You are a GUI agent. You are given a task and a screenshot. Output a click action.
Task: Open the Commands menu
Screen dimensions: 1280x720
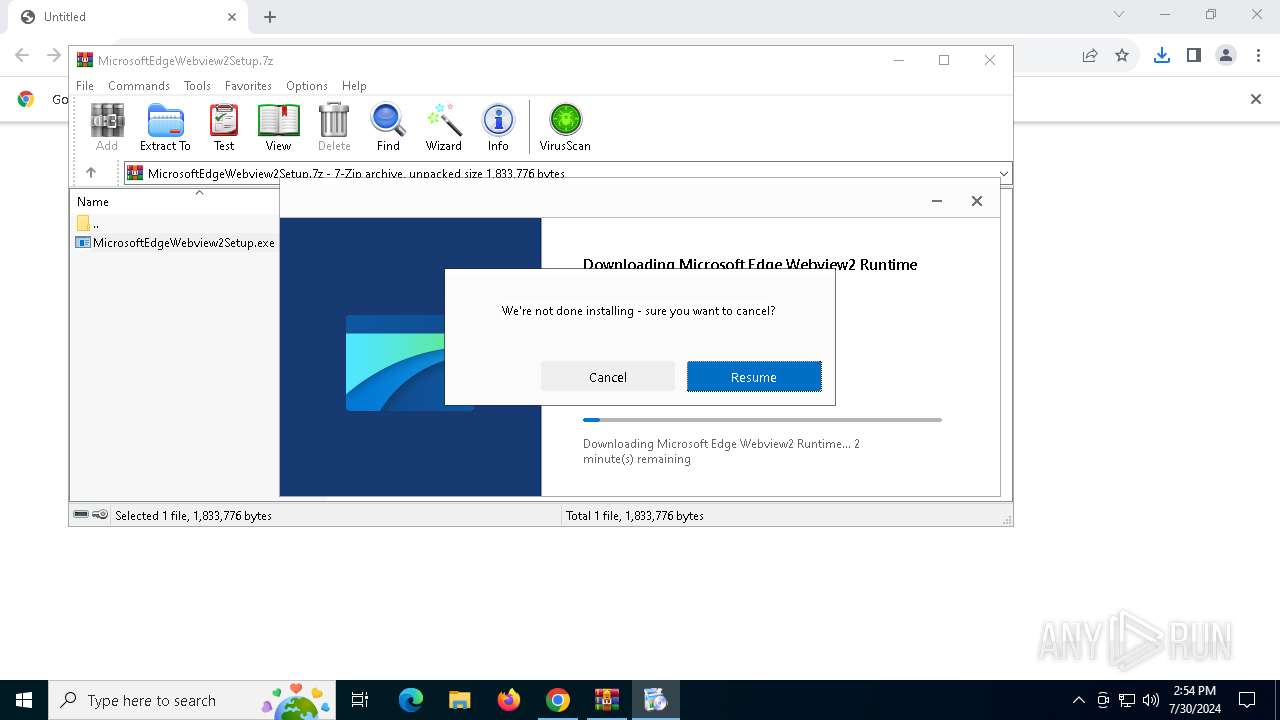(139, 86)
